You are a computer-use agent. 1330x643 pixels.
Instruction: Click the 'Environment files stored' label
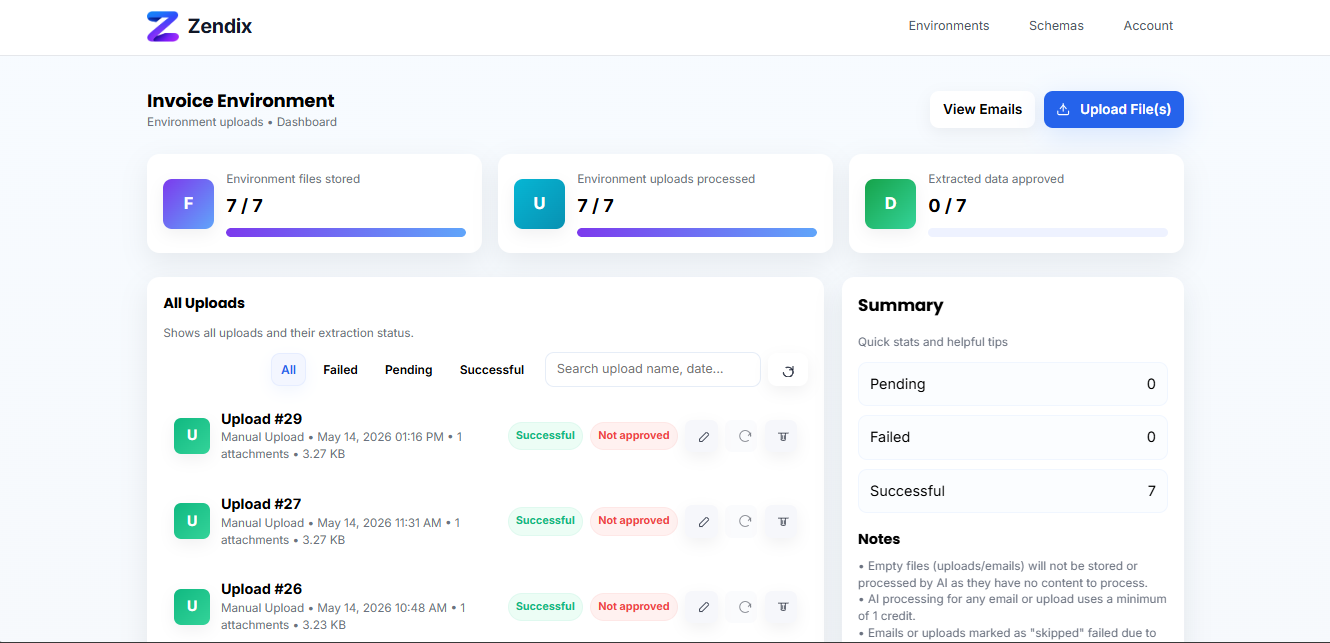pyautogui.click(x=293, y=179)
